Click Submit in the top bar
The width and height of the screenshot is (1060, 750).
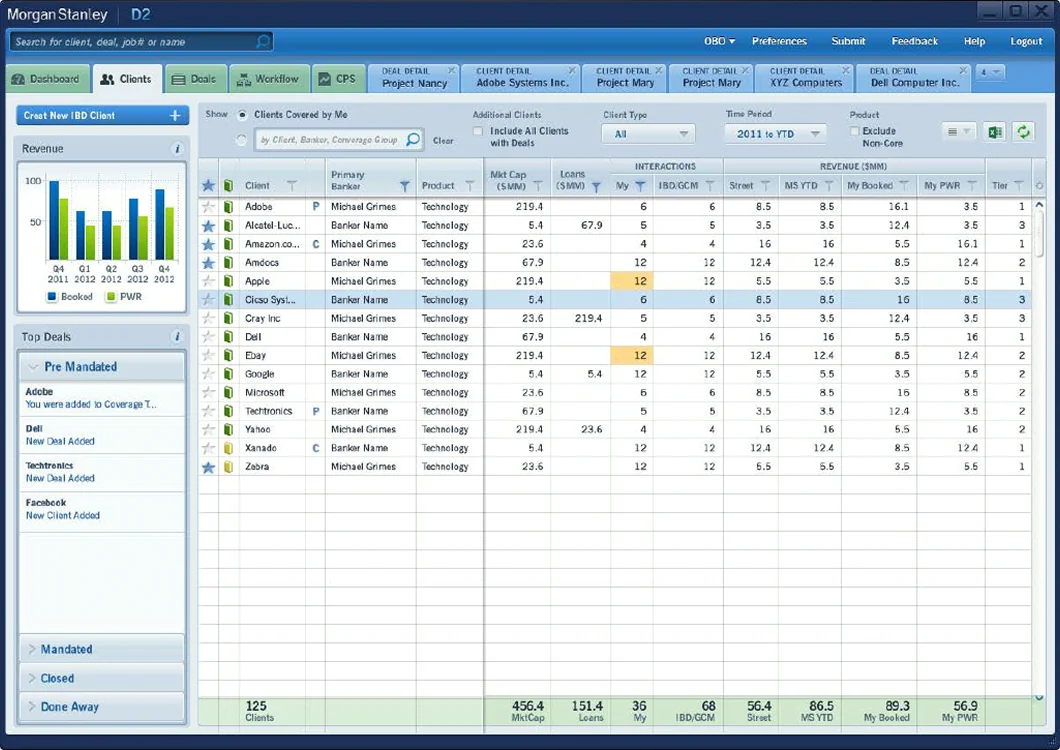click(x=848, y=41)
